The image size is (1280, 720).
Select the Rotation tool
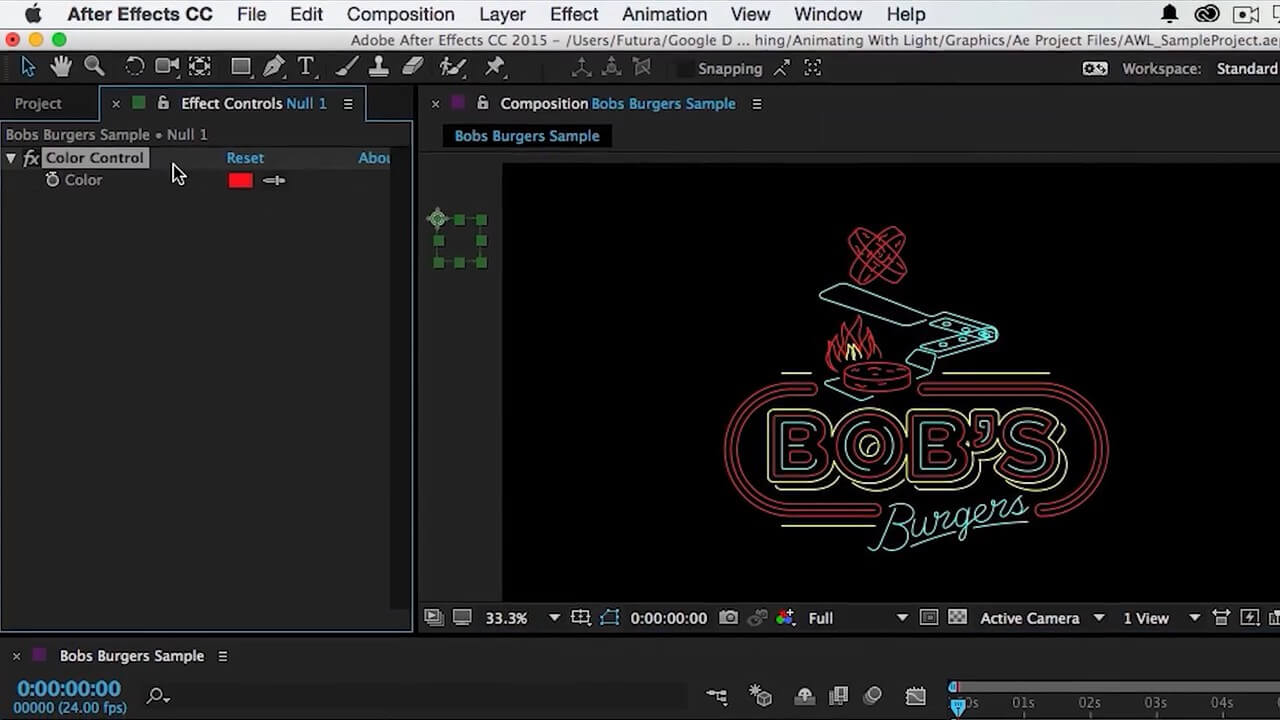click(134, 67)
